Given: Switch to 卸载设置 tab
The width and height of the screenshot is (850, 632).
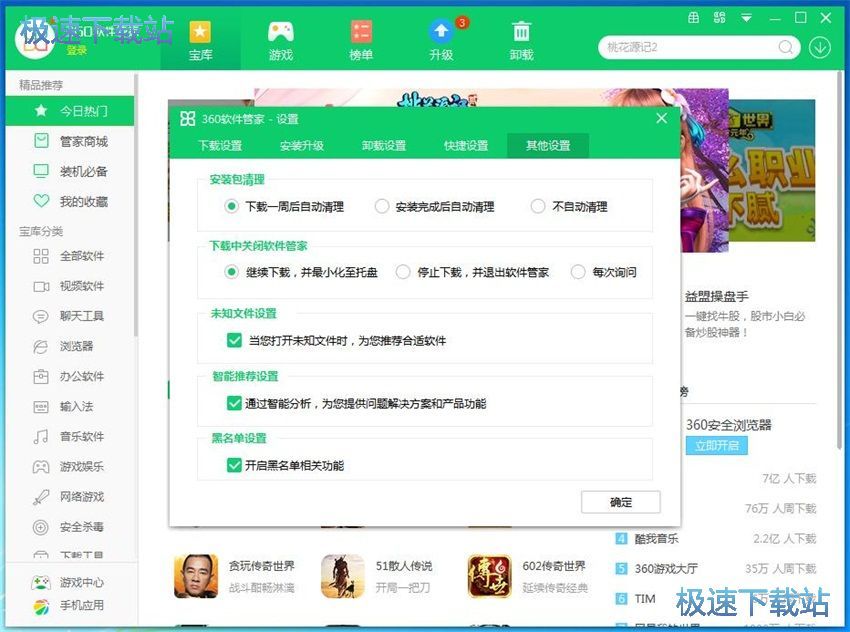Looking at the screenshot, I should 384,146.
